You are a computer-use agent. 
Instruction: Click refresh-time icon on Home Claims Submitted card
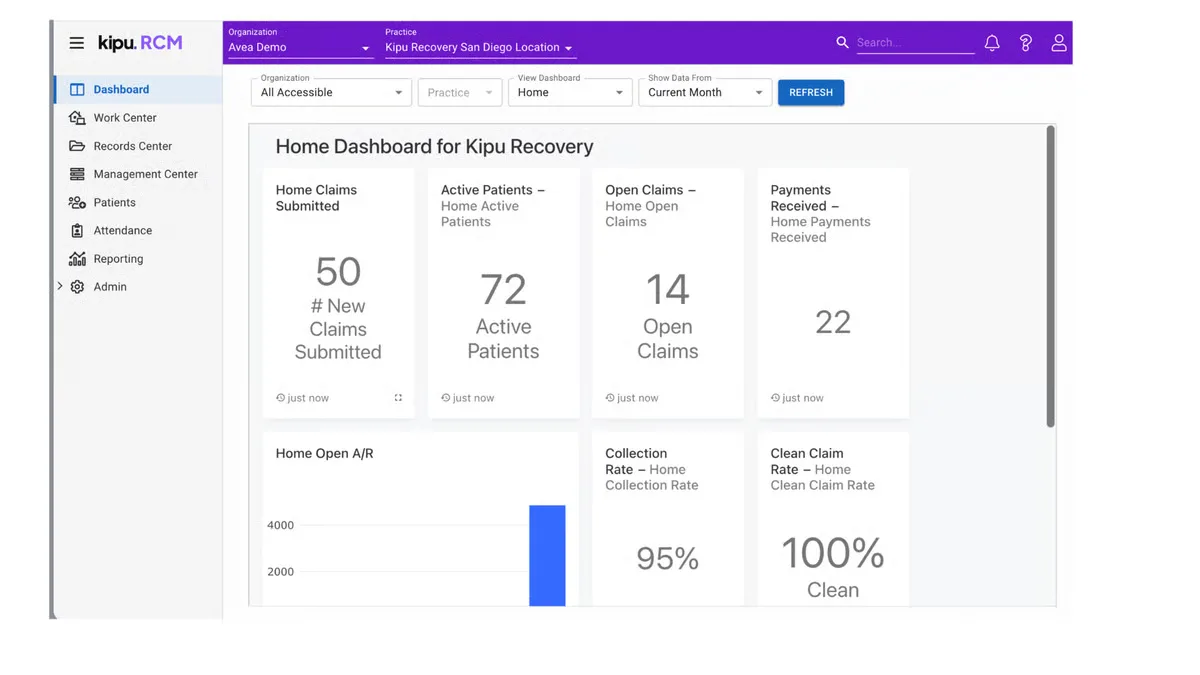[x=281, y=398]
